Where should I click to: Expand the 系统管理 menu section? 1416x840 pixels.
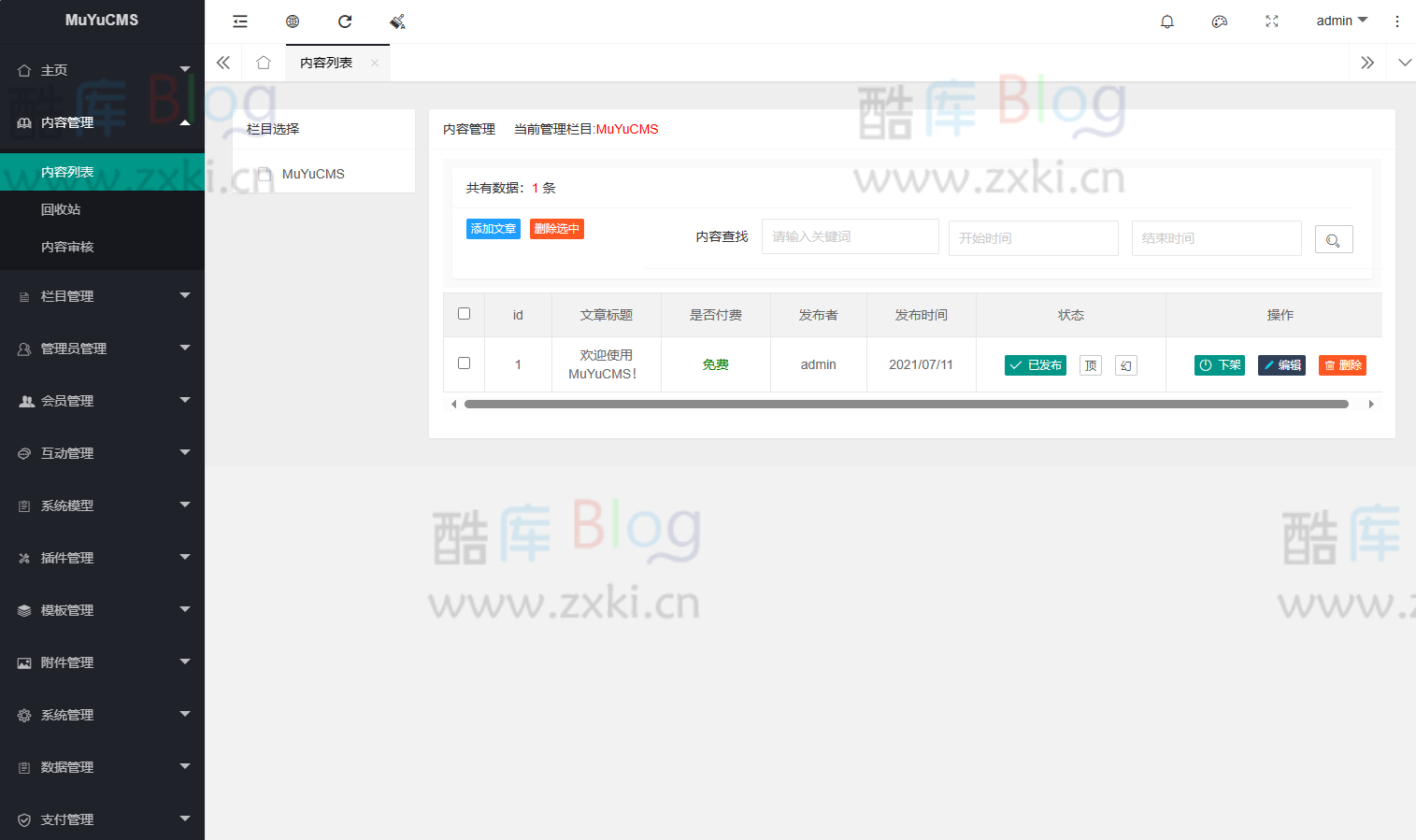click(102, 715)
